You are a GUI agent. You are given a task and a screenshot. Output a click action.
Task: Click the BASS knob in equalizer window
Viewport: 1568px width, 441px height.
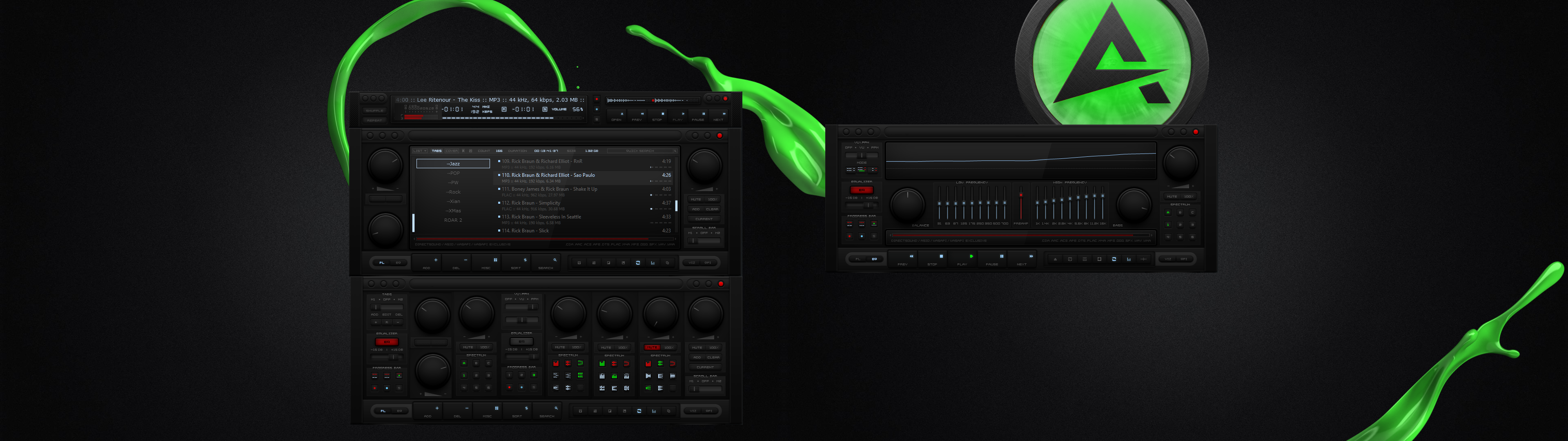pos(1134,206)
